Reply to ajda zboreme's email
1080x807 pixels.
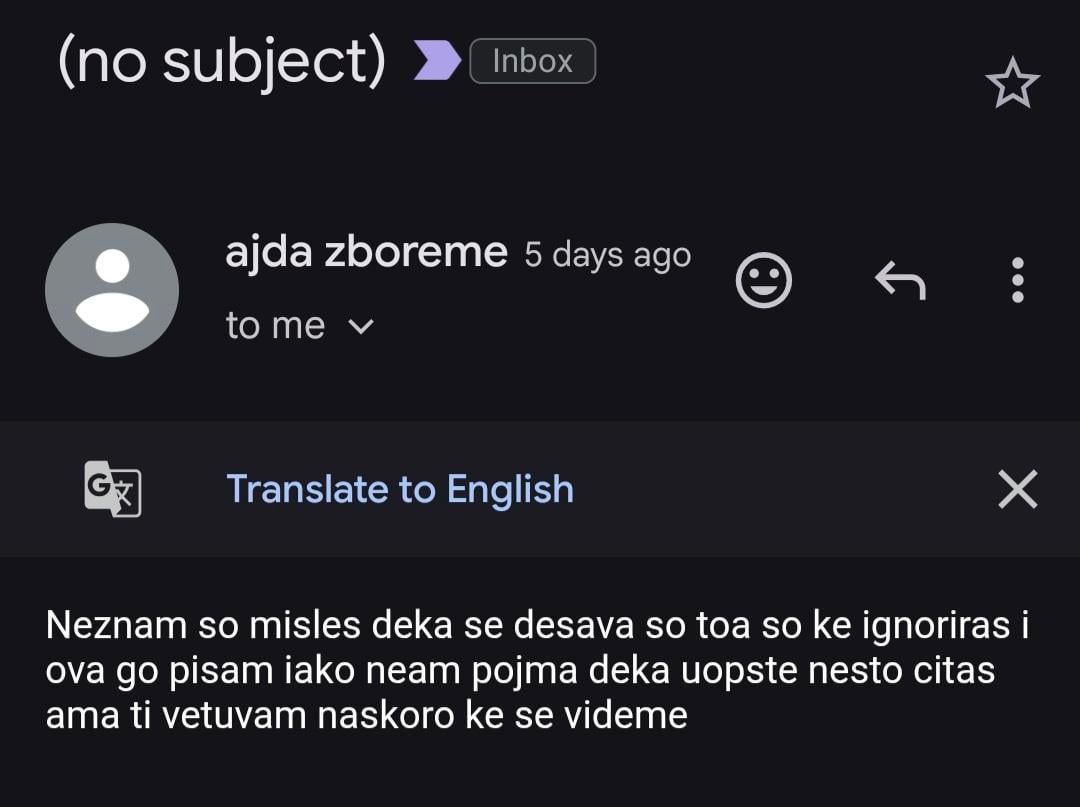[900, 280]
